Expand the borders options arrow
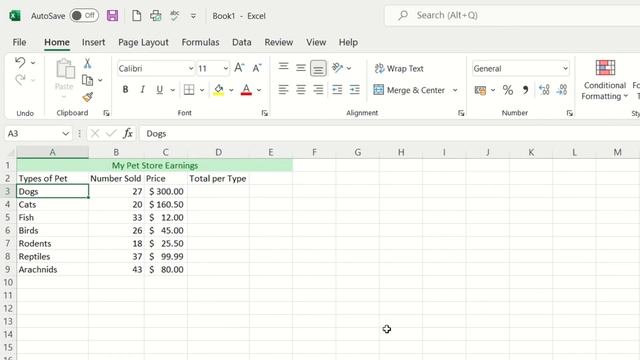 202,90
